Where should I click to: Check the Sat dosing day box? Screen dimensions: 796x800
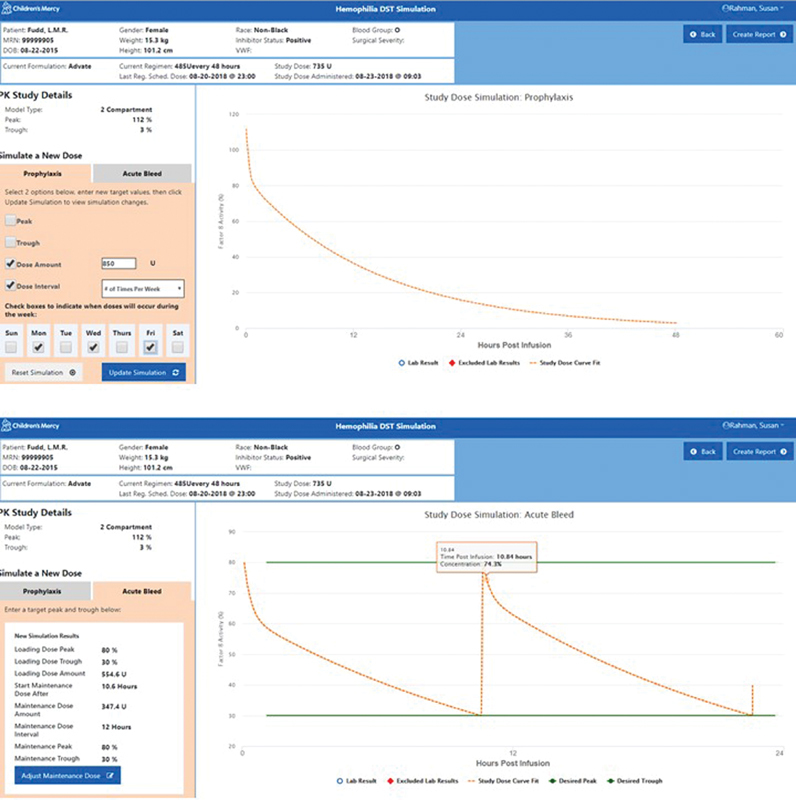178,347
